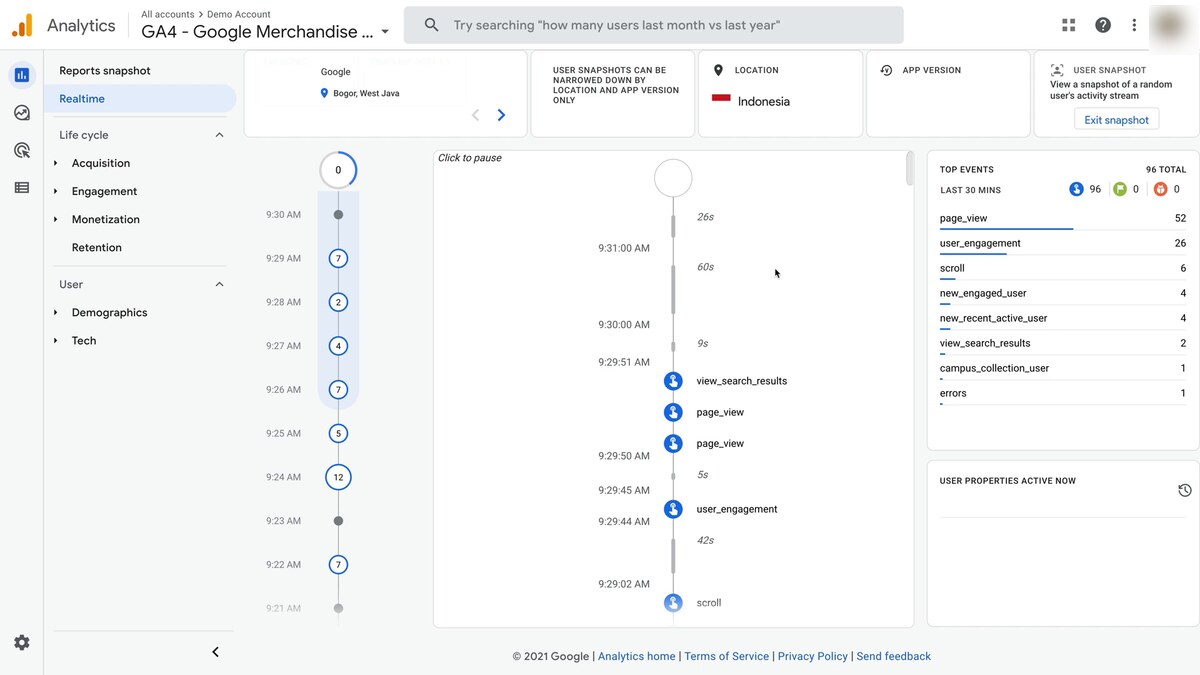
Task: Select Realtime in the sidebar
Action: [140, 99]
